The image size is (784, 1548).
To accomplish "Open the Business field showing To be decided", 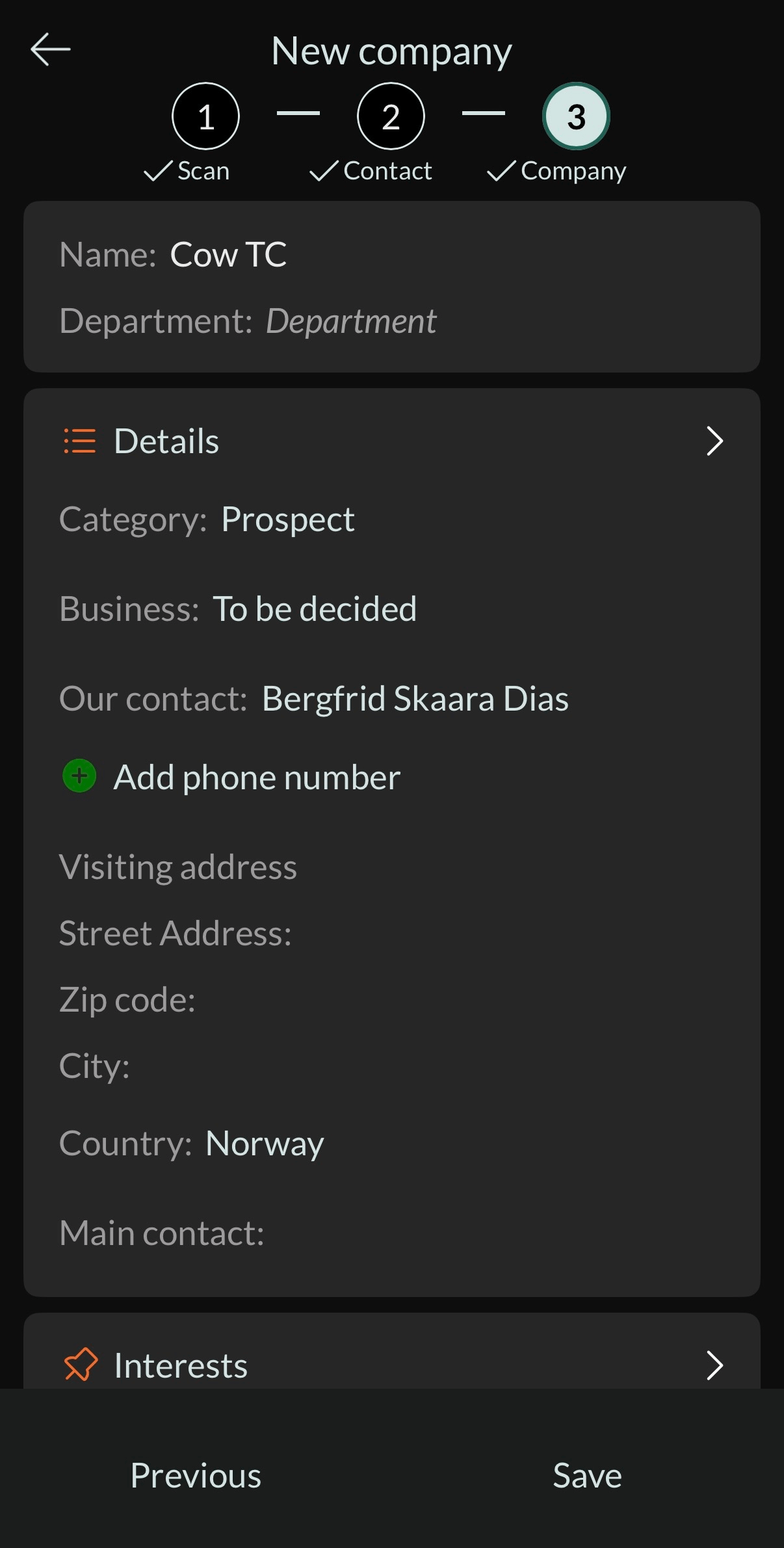I will [316, 609].
